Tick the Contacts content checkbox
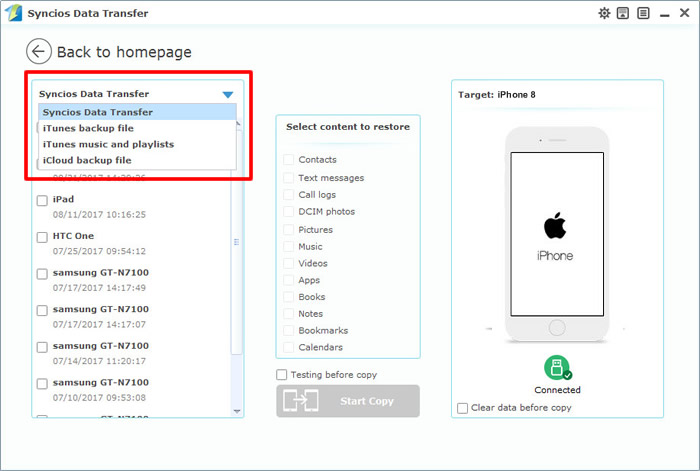Image resolution: width=700 pixels, height=471 pixels. click(289, 159)
